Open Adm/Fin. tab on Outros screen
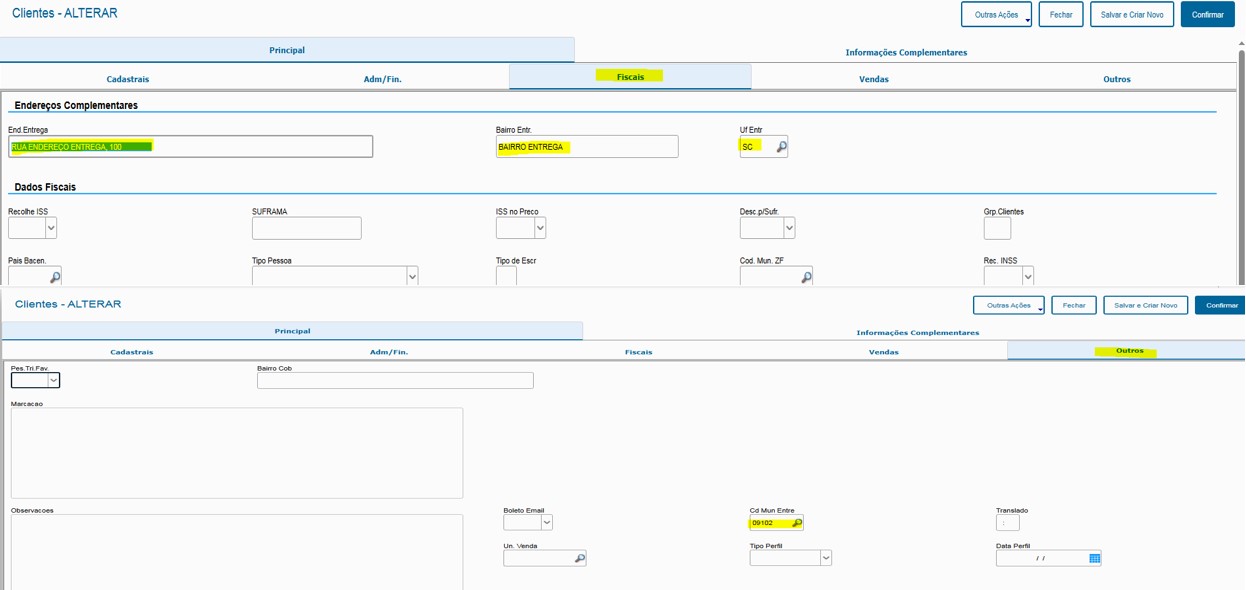The height and width of the screenshot is (590, 1246). coord(389,352)
